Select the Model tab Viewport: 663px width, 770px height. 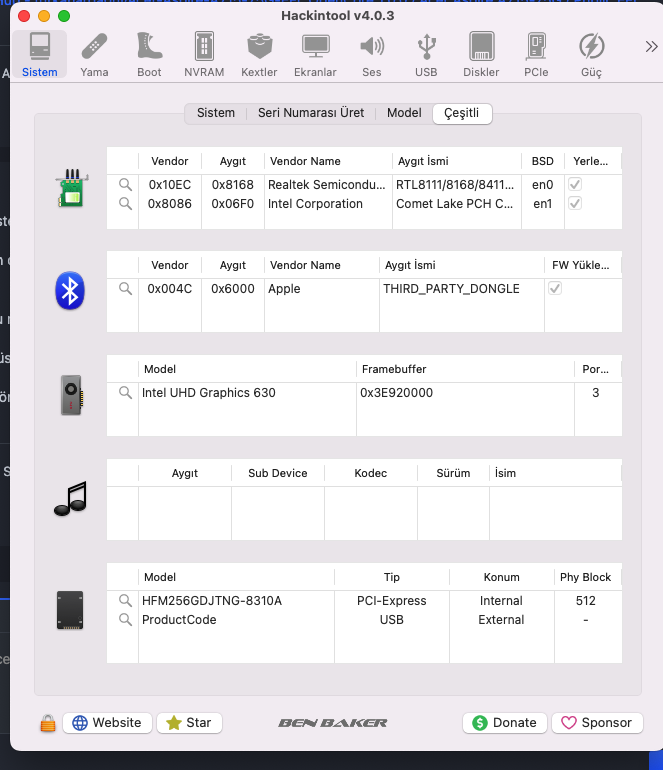click(x=404, y=114)
